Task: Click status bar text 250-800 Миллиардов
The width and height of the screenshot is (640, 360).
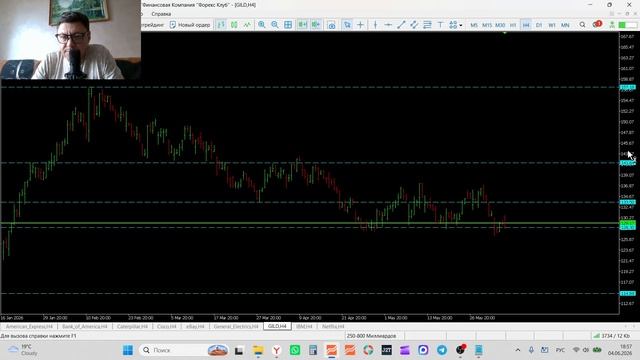Action: coord(371,336)
